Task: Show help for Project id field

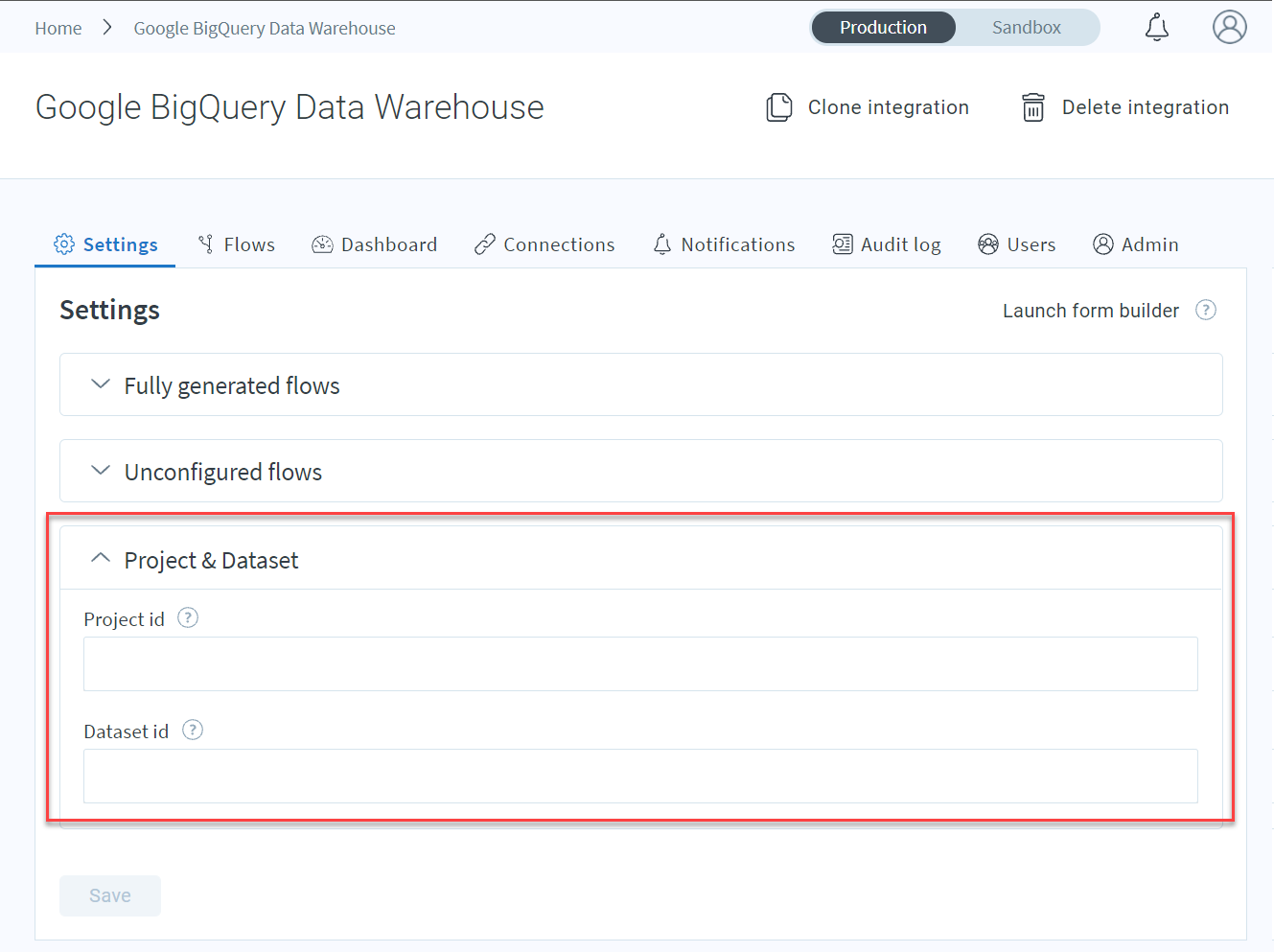Action: (x=188, y=618)
